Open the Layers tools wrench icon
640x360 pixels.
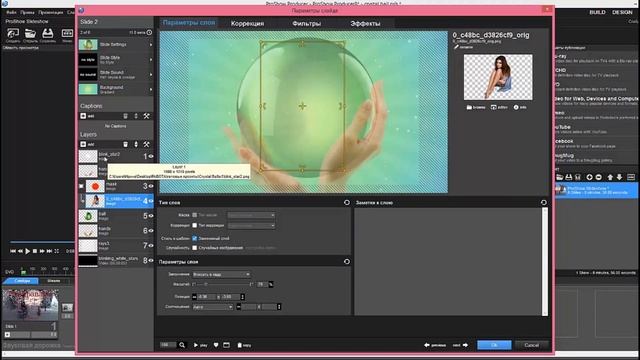(146, 144)
